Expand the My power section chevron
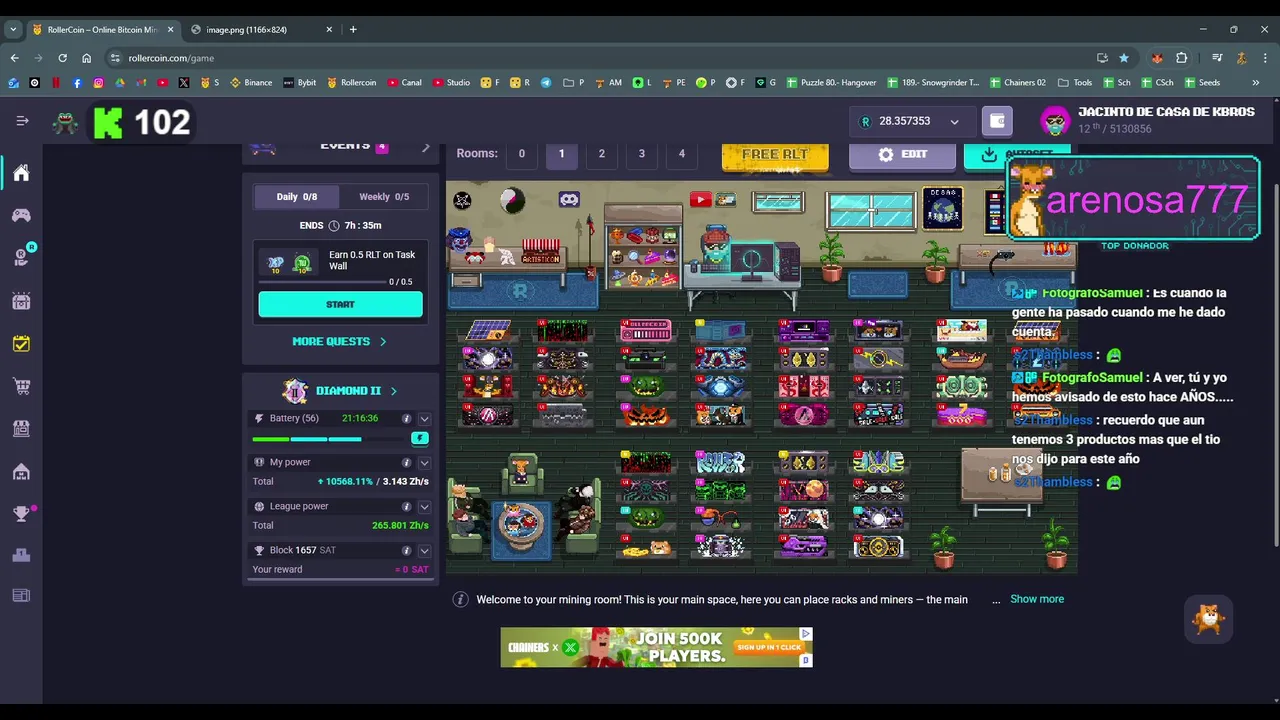This screenshot has width=1280, height=720. [x=424, y=462]
